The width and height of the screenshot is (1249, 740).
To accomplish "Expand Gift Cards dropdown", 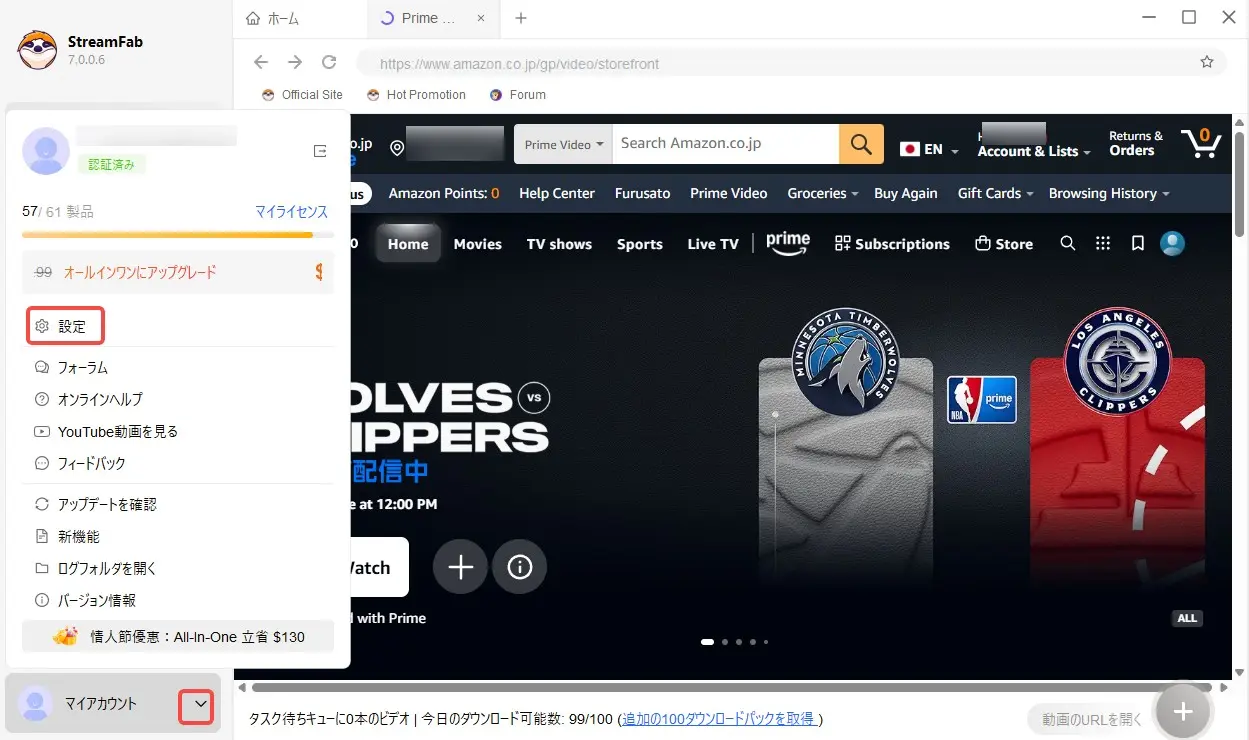I will coord(996,193).
